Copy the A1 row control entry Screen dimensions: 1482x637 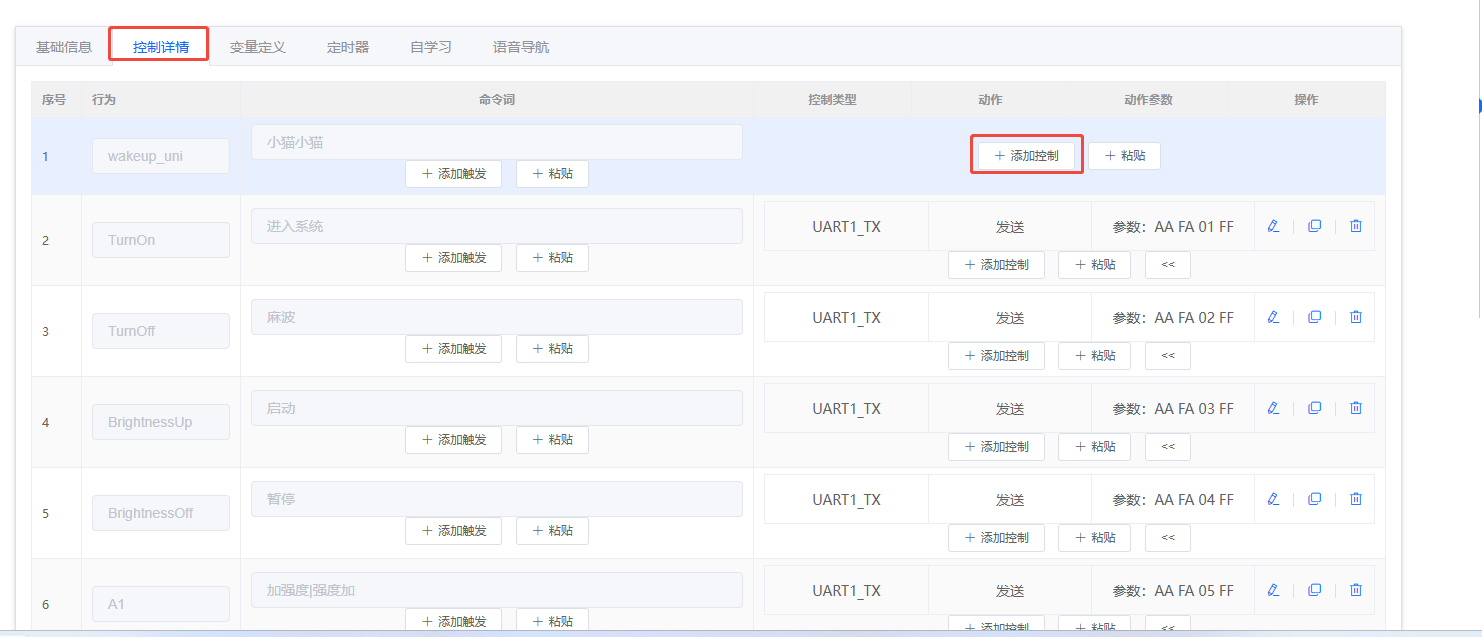pos(1314,590)
